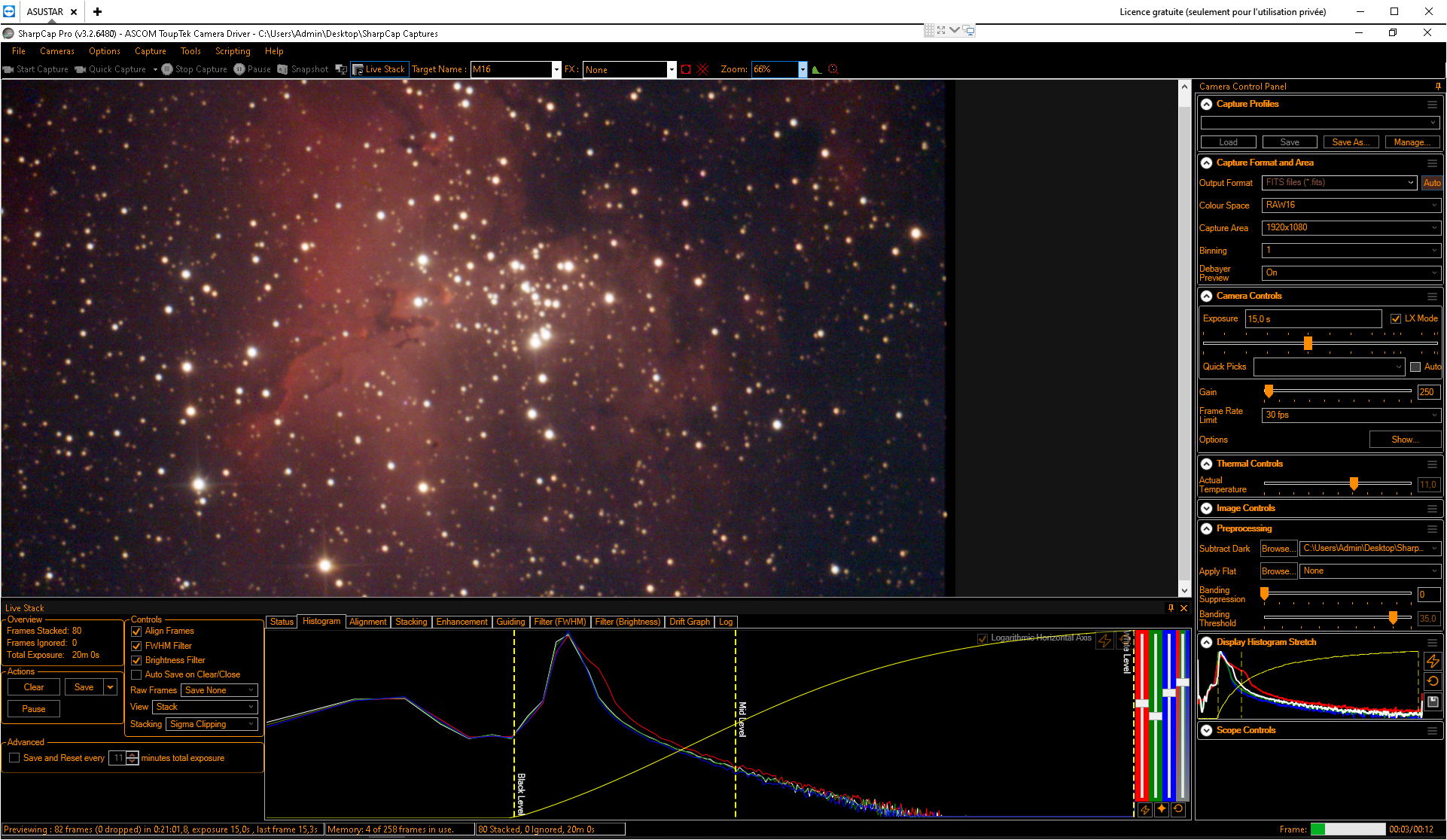1447x840 pixels.
Task: Uncheck the Align Frames checkbox
Action: pos(136,632)
